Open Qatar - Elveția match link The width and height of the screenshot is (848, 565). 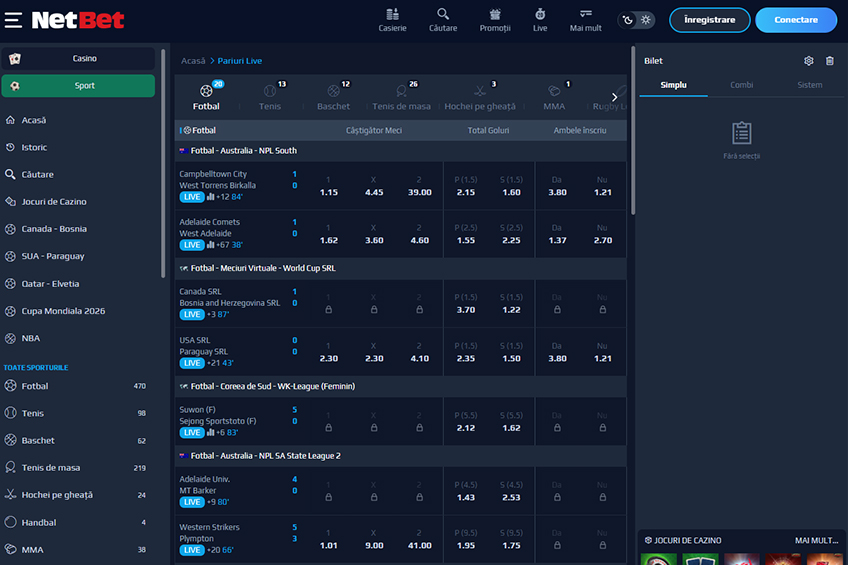pos(50,283)
